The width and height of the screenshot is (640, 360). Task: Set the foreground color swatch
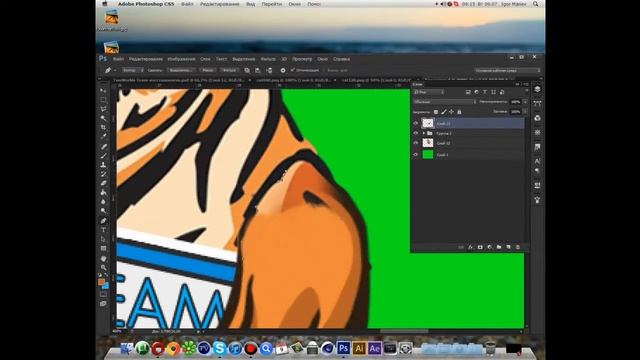click(101, 281)
